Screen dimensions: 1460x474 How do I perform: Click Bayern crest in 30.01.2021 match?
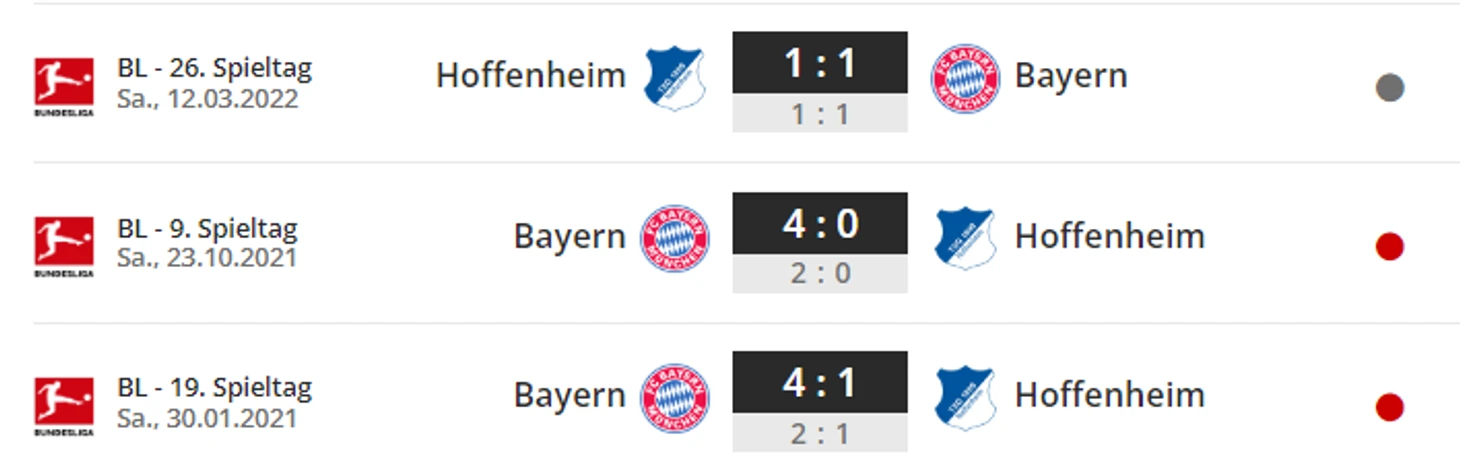(675, 397)
